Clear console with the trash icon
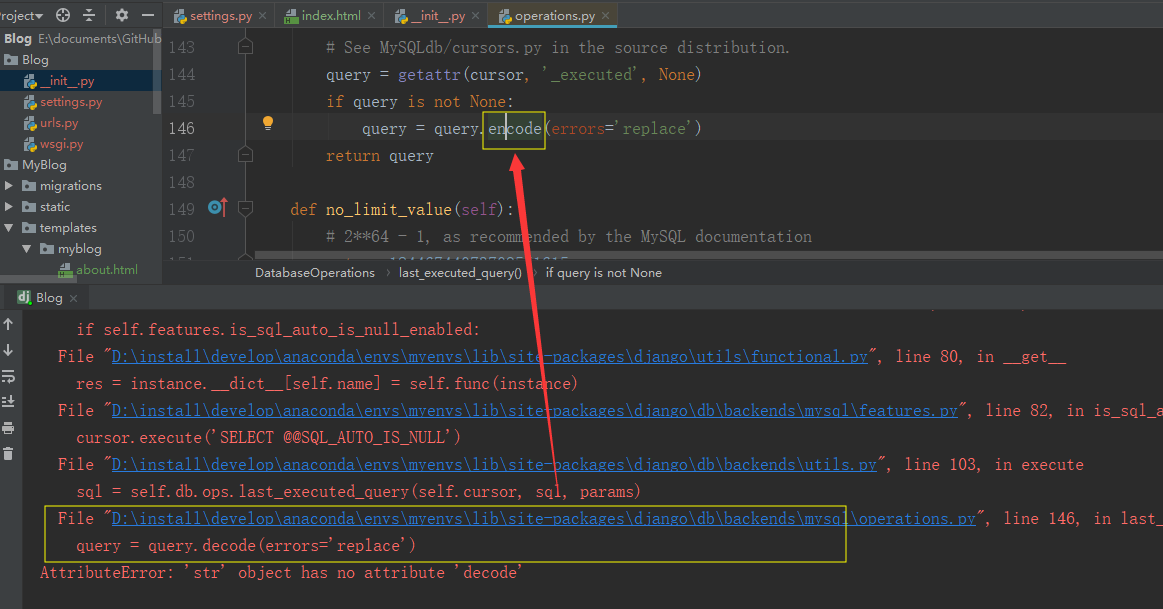1163x609 pixels. coord(9,454)
